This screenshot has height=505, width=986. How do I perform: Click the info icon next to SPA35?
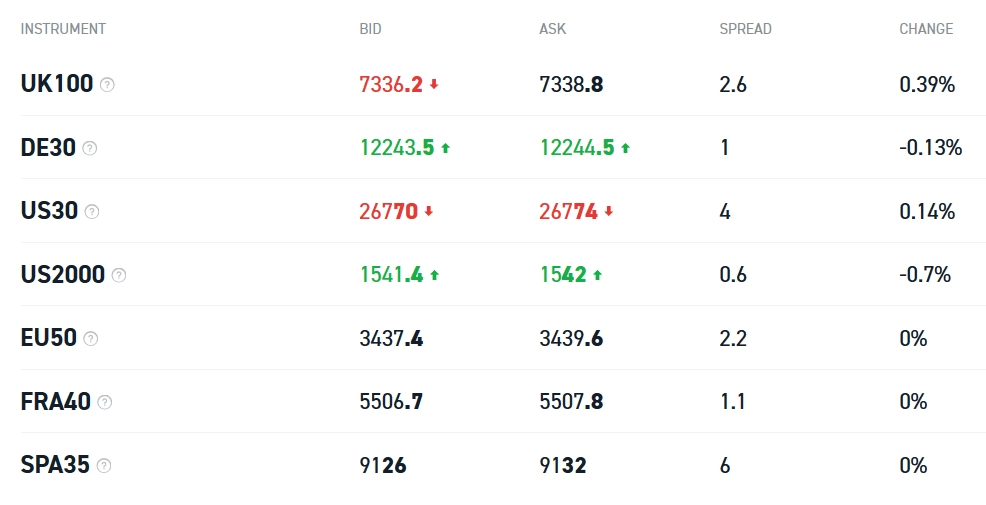(104, 466)
